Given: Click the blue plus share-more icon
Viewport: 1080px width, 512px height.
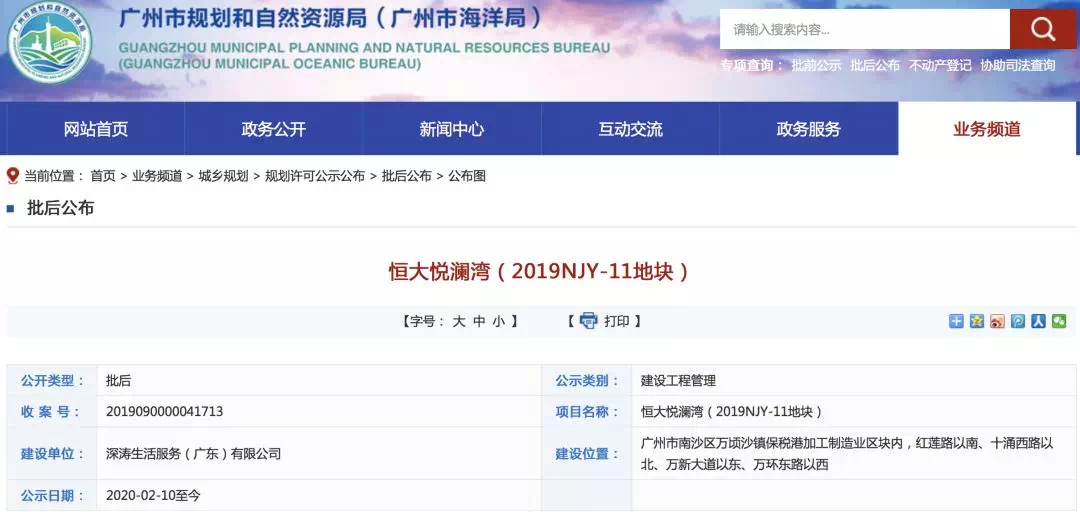Looking at the screenshot, I should coord(956,321).
